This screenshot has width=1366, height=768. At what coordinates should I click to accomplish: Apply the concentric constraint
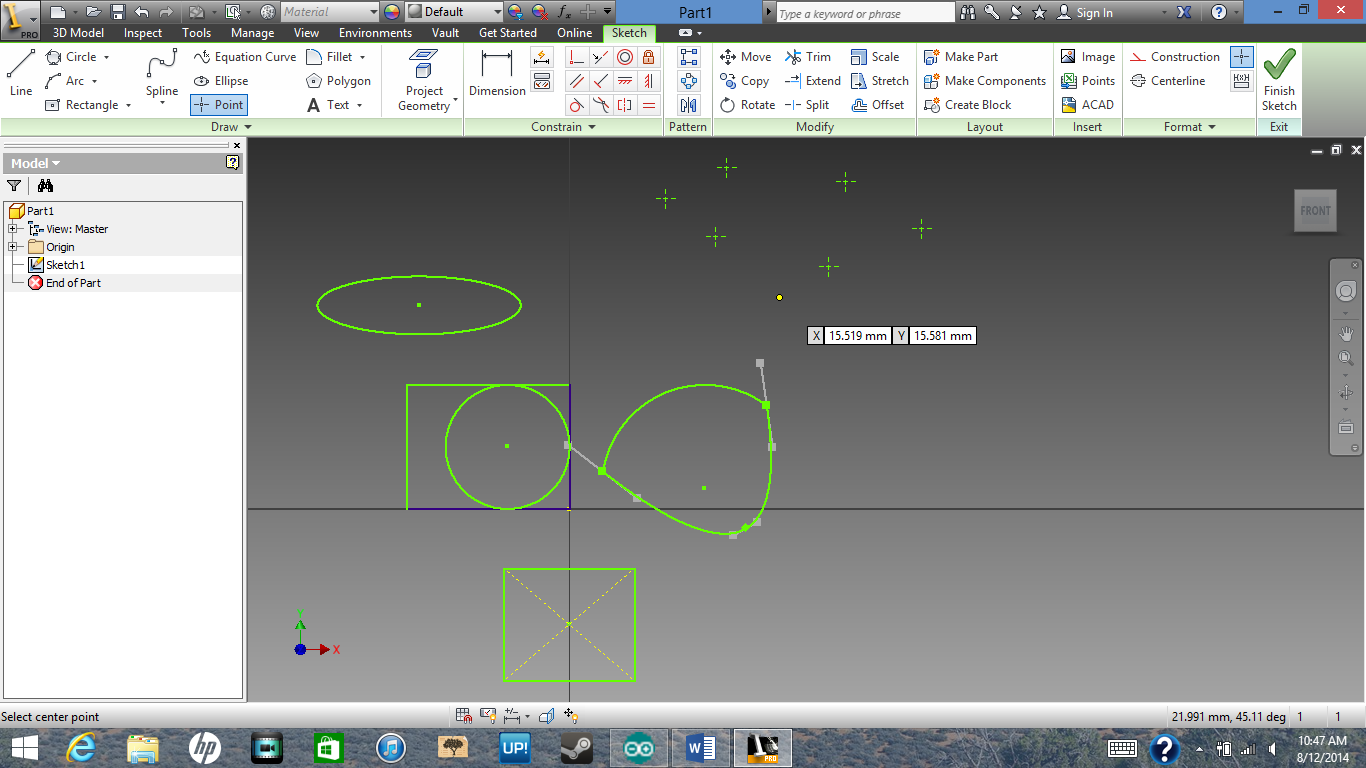point(625,57)
